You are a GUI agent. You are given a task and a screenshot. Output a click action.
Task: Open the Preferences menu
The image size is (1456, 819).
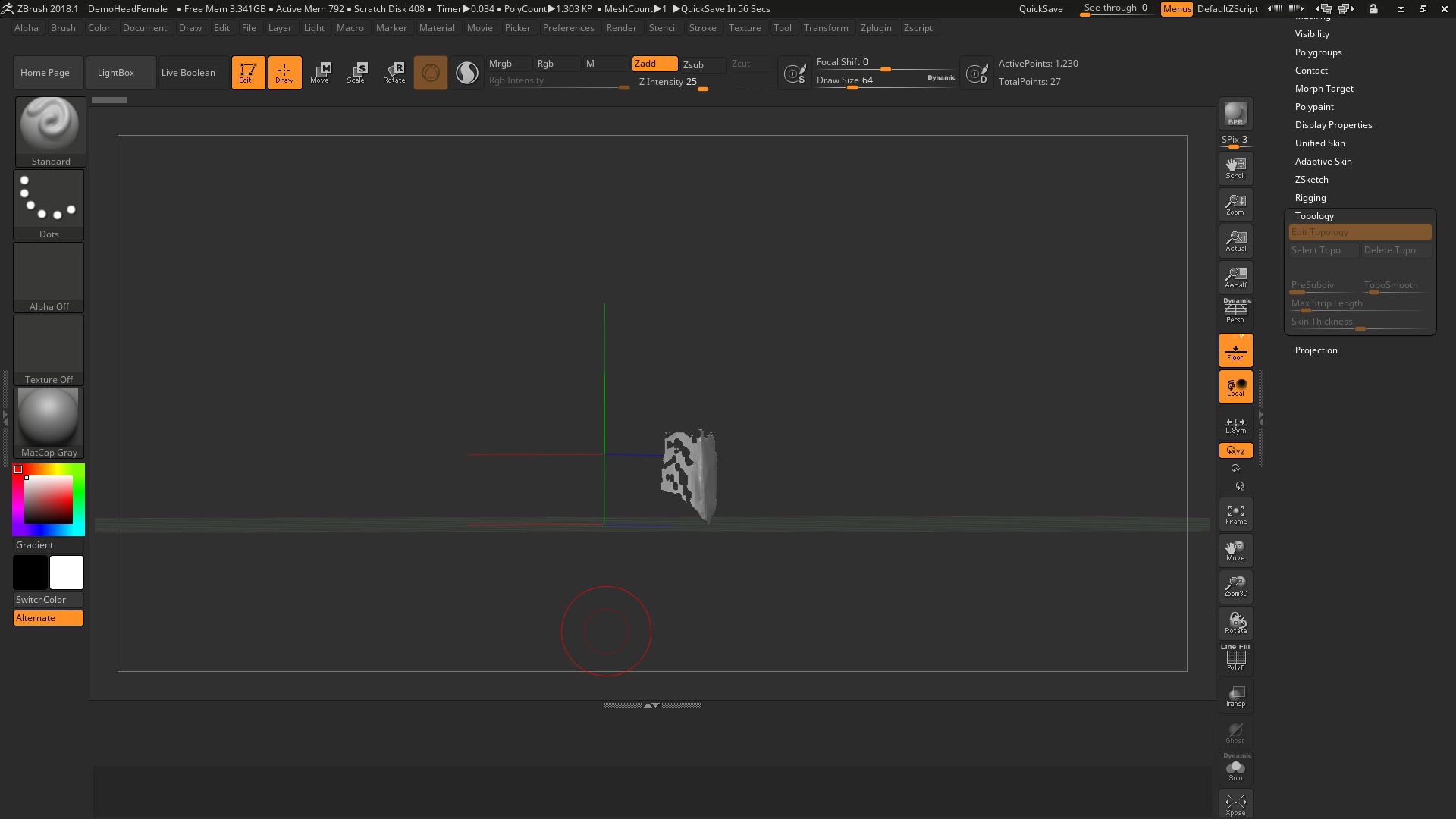pos(568,28)
